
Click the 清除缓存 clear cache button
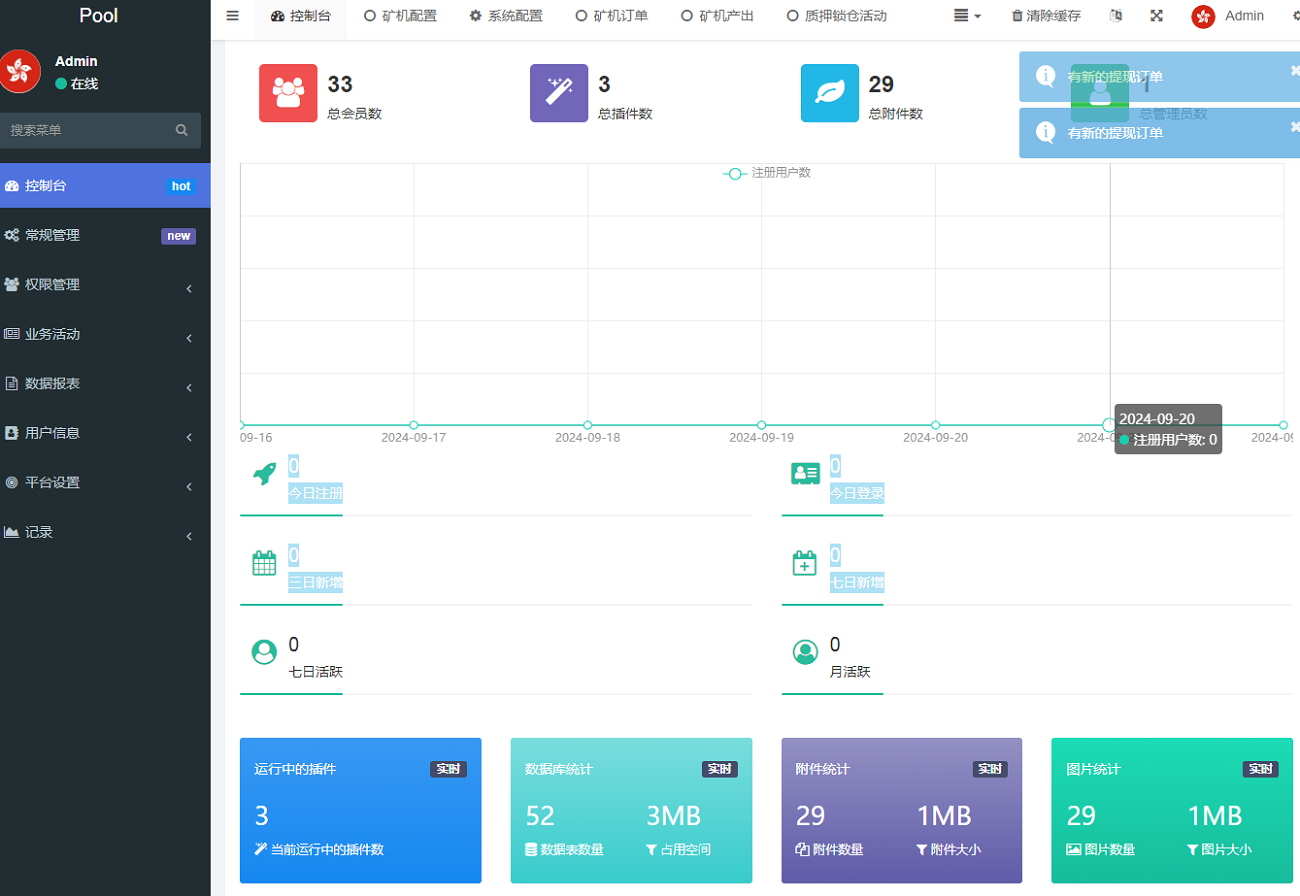(1045, 16)
